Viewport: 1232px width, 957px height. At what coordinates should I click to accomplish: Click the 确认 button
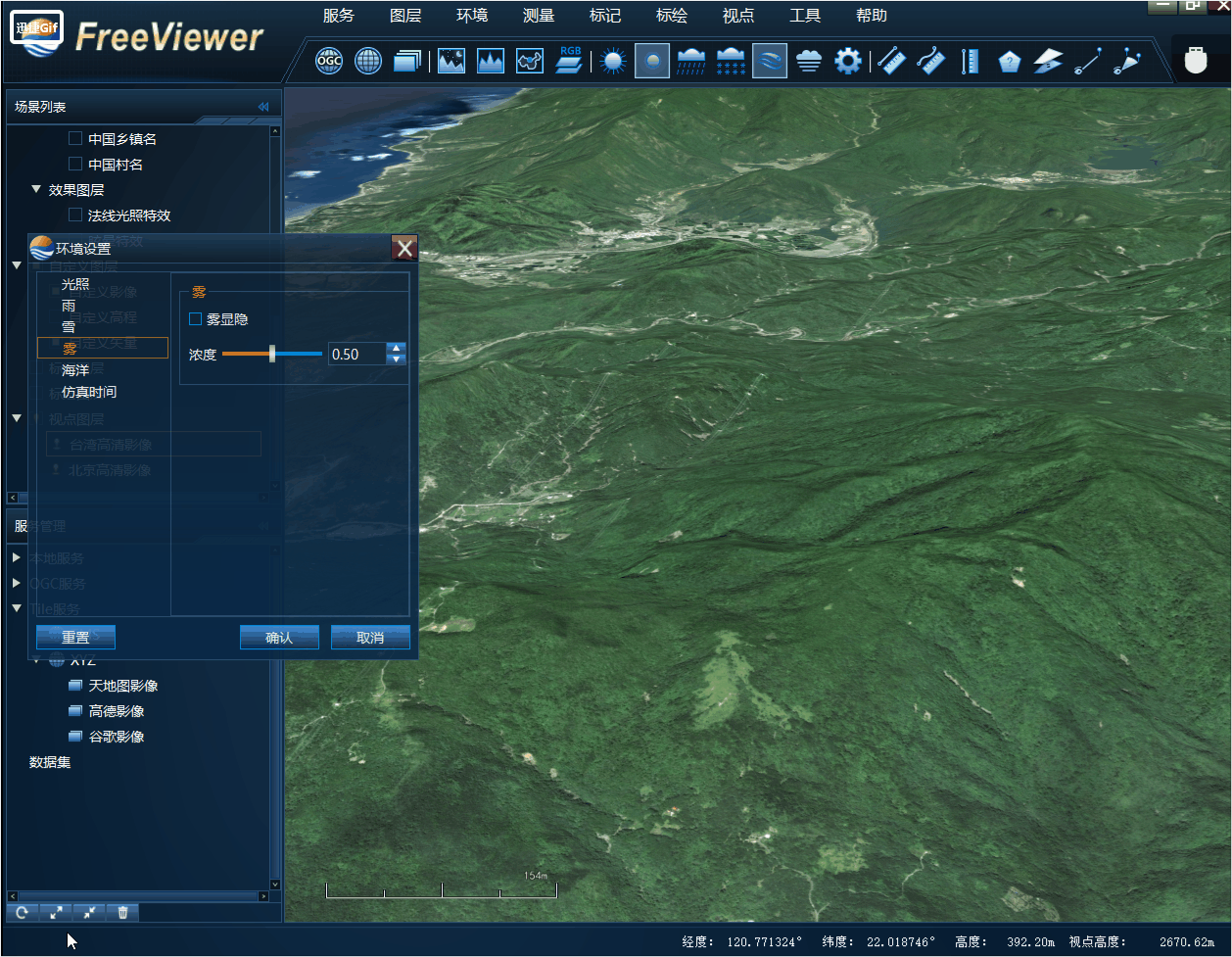[279, 638]
